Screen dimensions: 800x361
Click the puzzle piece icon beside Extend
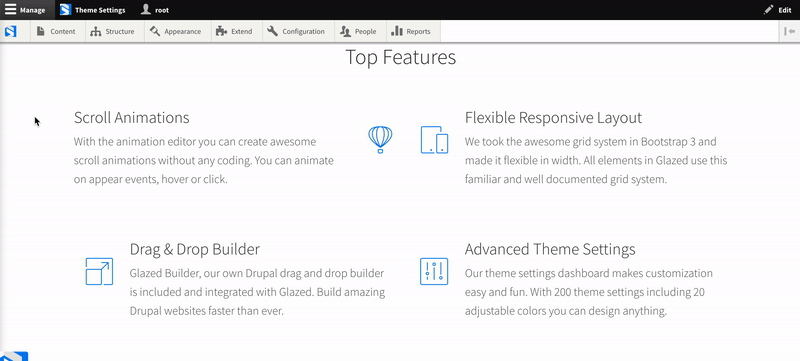tap(221, 31)
